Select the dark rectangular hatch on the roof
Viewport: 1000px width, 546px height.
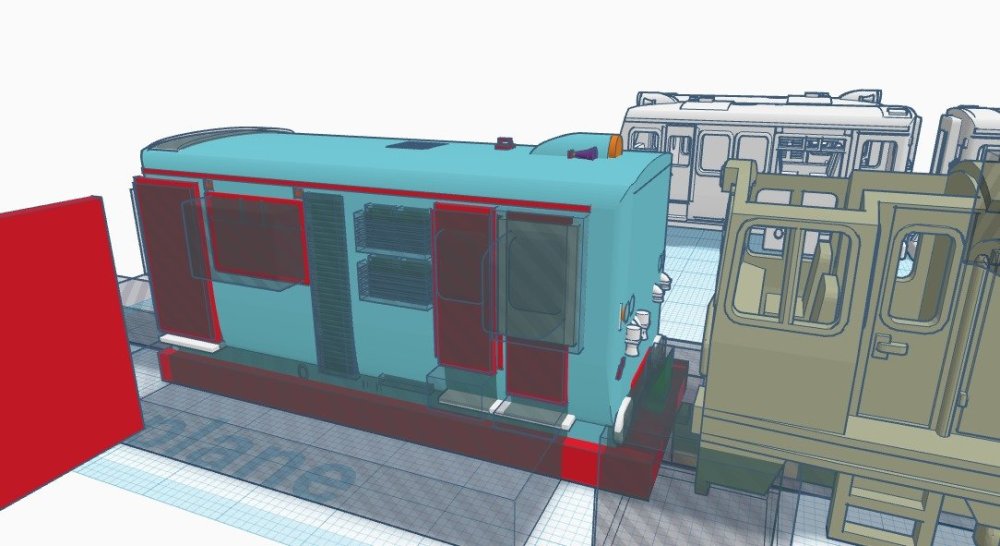pyautogui.click(x=413, y=146)
